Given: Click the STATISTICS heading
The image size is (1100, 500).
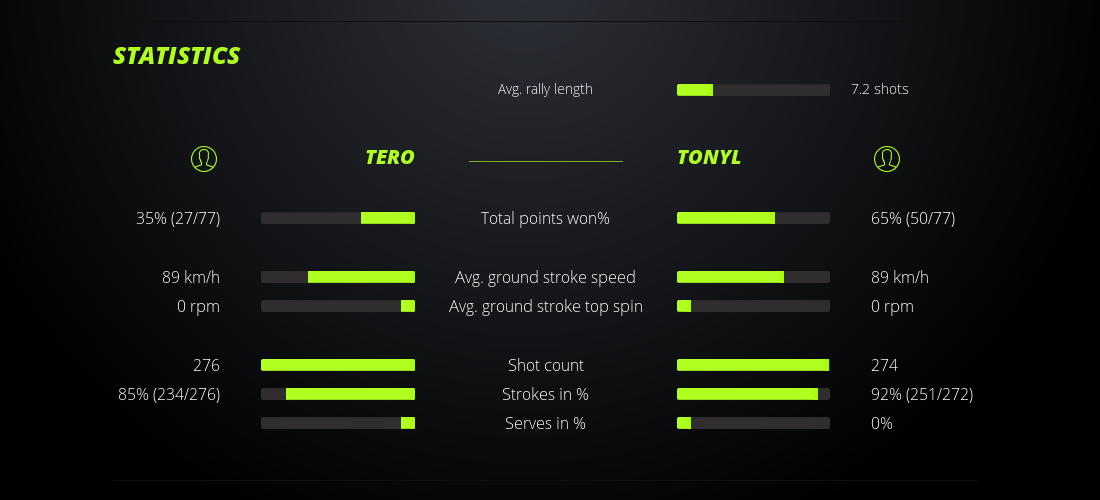Looking at the screenshot, I should point(177,56).
